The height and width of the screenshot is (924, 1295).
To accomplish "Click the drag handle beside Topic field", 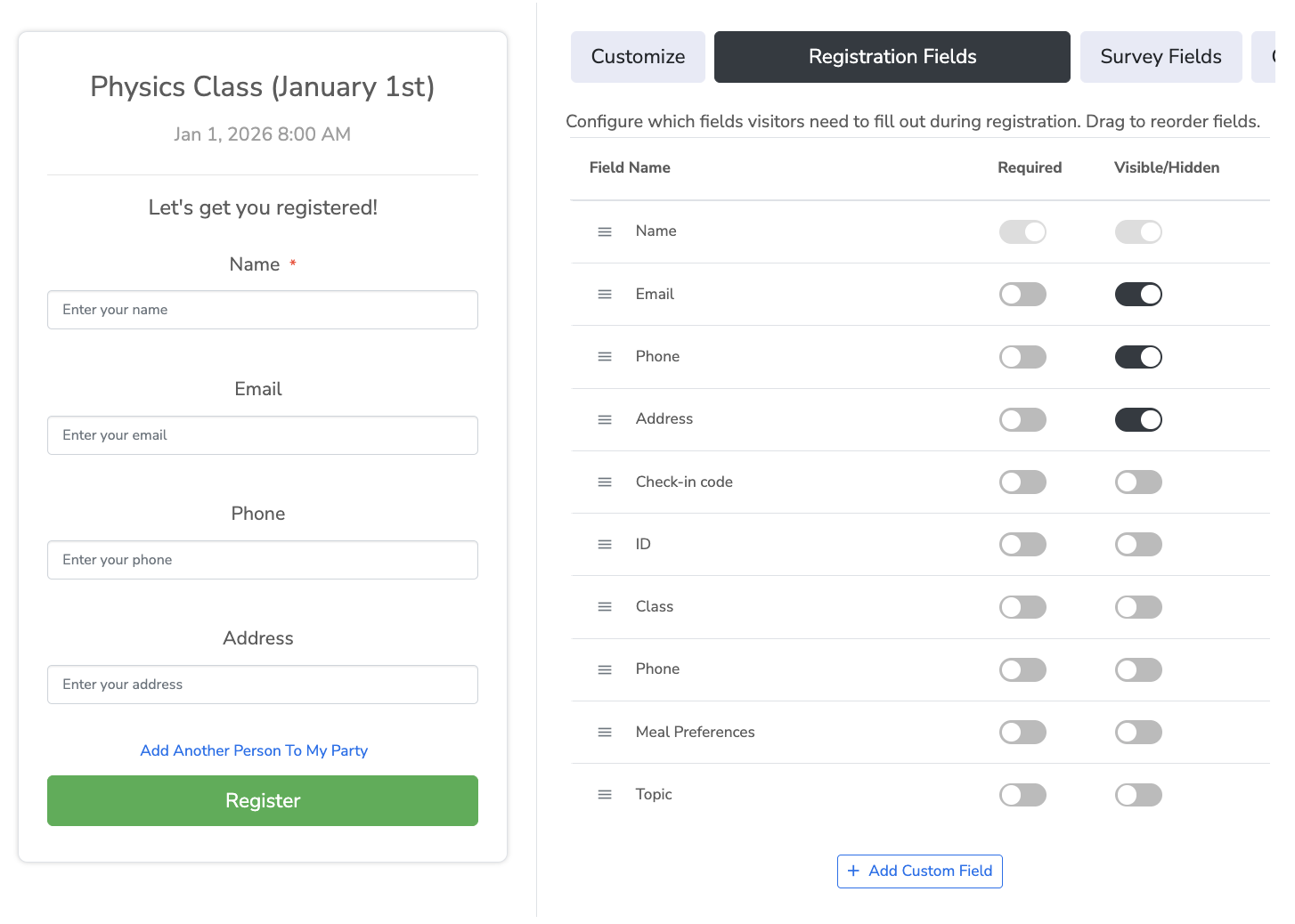I will pos(605,794).
